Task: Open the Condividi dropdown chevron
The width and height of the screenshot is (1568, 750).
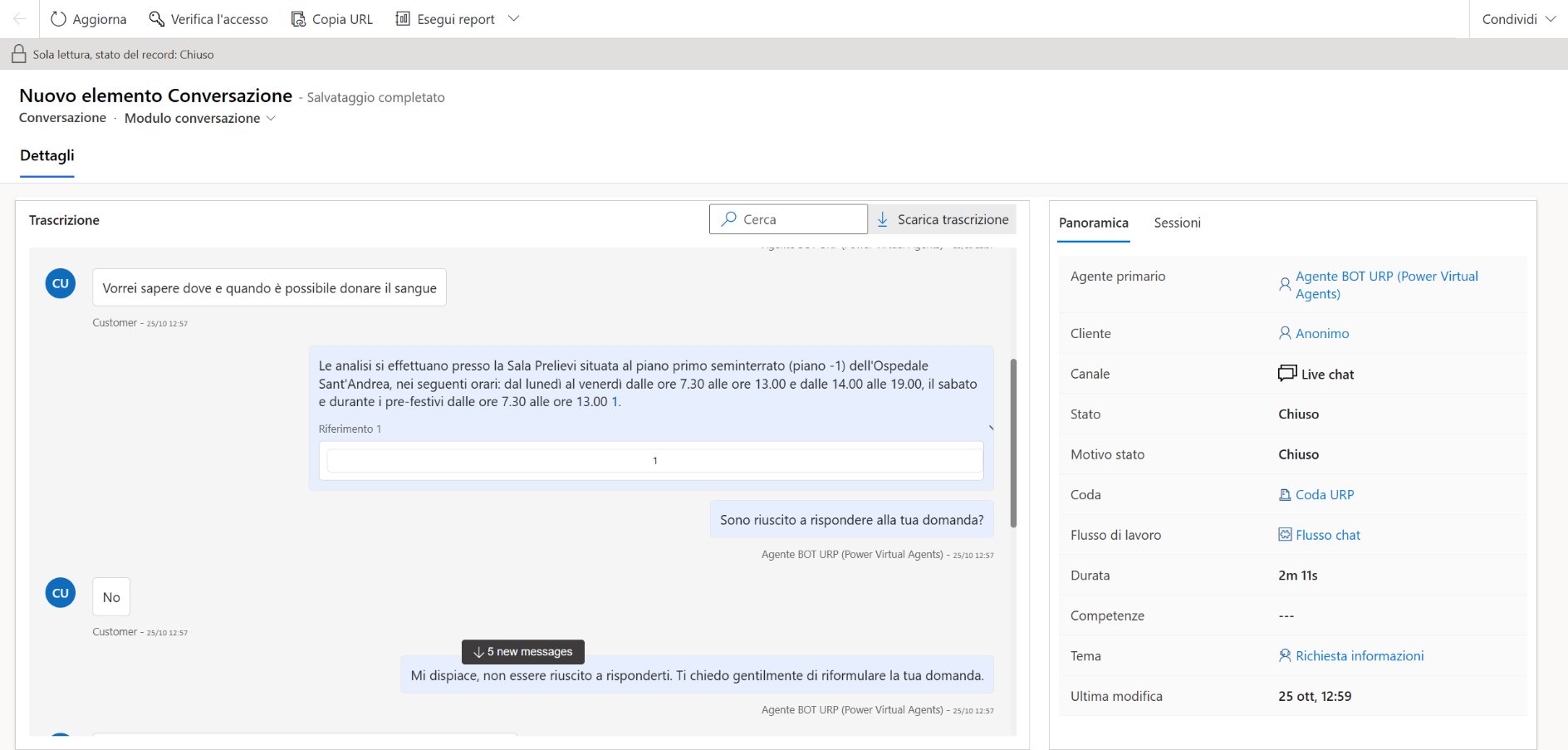Action: point(1551,19)
